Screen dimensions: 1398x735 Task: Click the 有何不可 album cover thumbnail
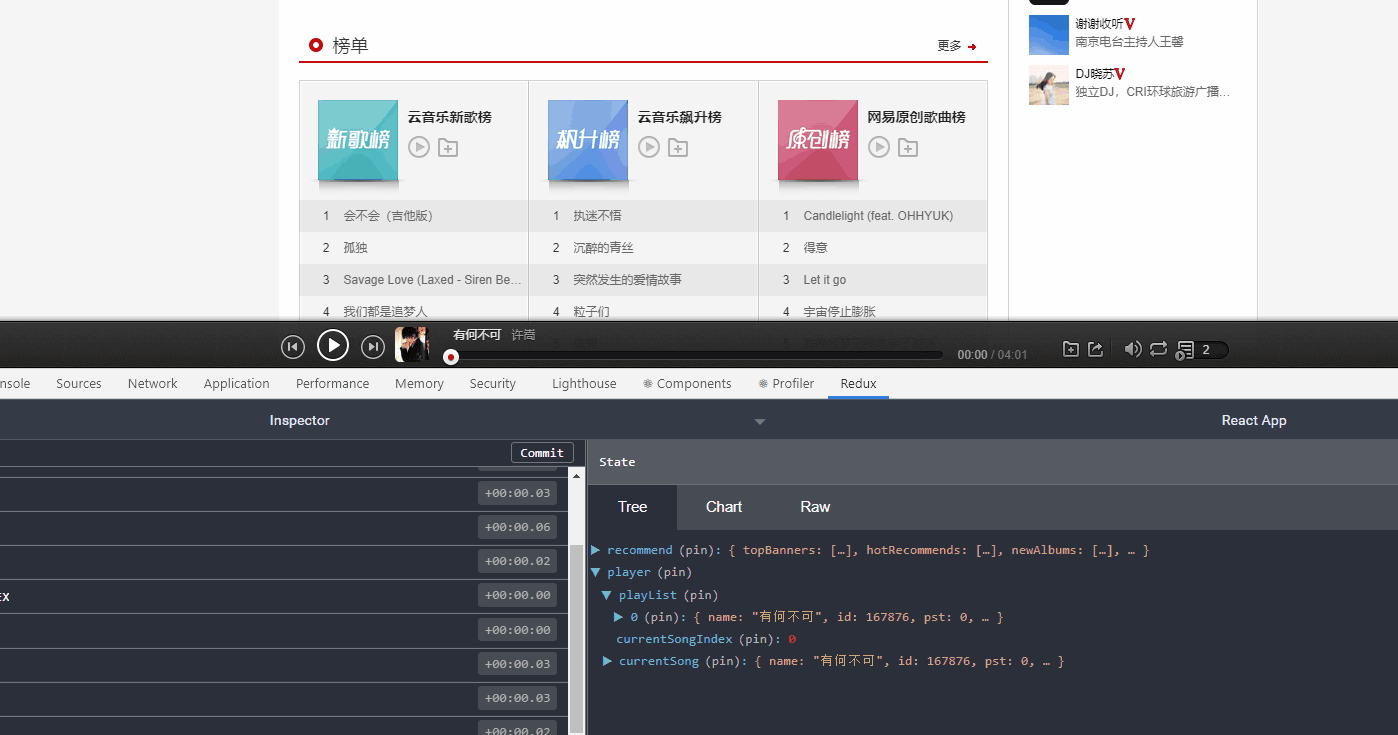pyautogui.click(x=412, y=344)
